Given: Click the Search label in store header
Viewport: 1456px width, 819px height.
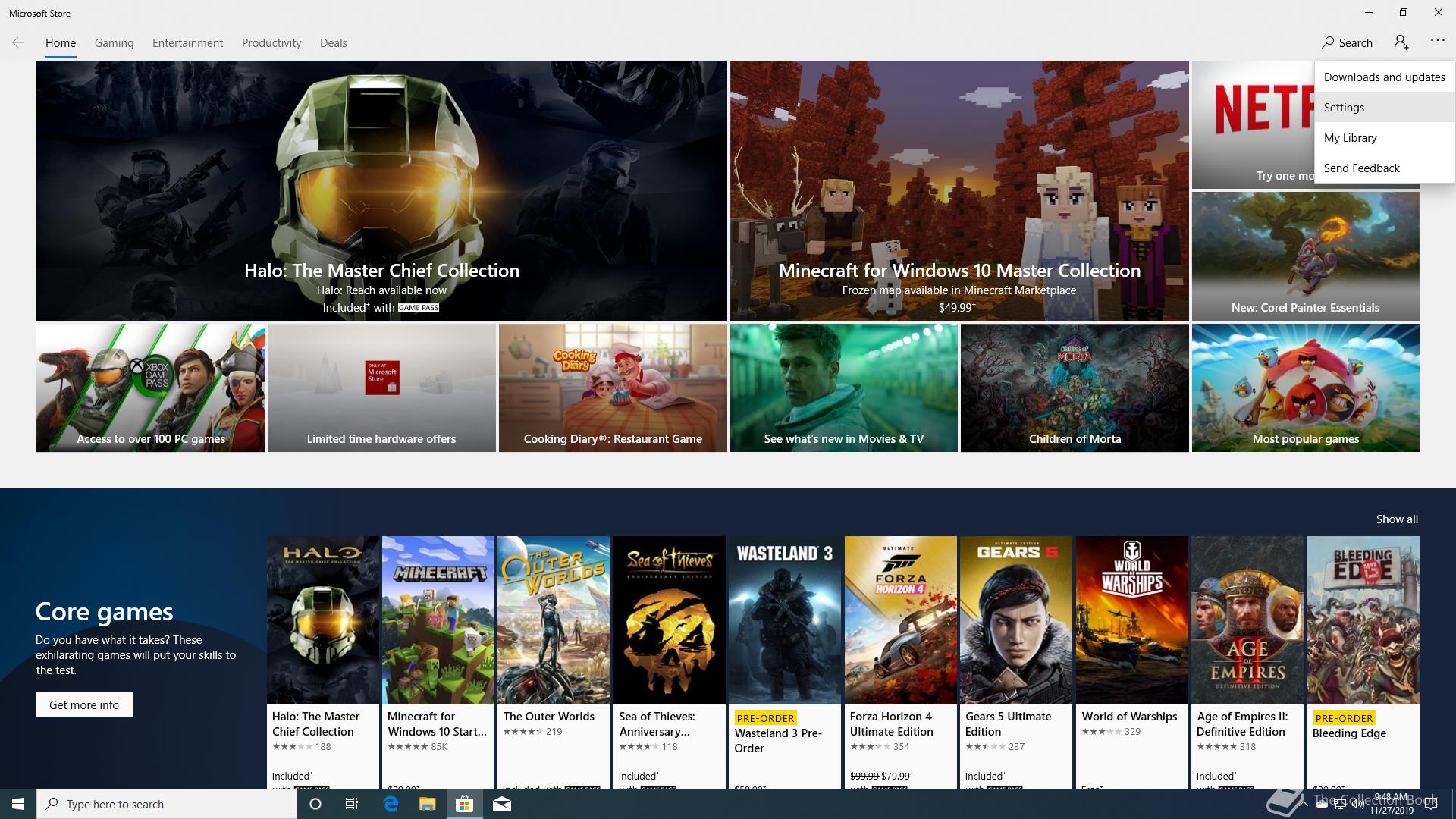Looking at the screenshot, I should click(1355, 43).
